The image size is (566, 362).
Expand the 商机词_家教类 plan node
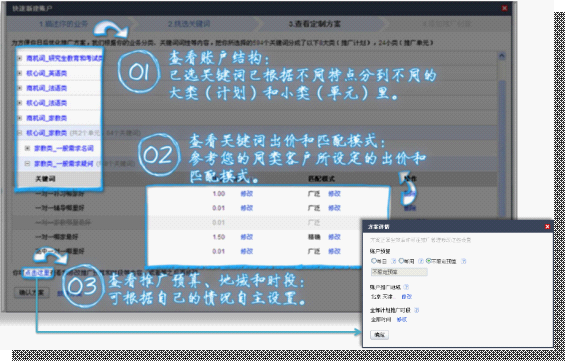(20, 118)
